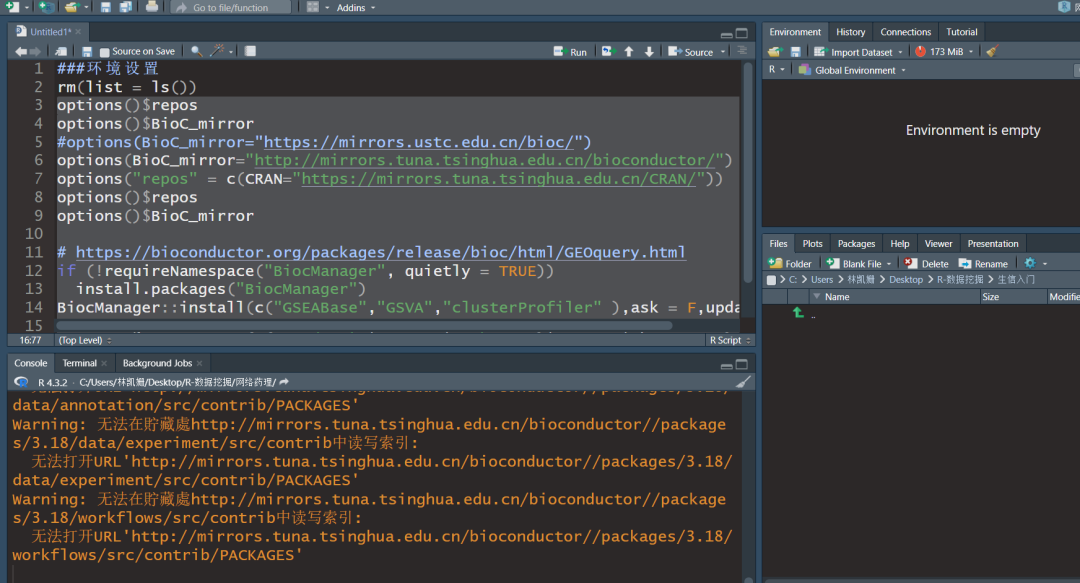Open the Packages tab

(x=856, y=244)
